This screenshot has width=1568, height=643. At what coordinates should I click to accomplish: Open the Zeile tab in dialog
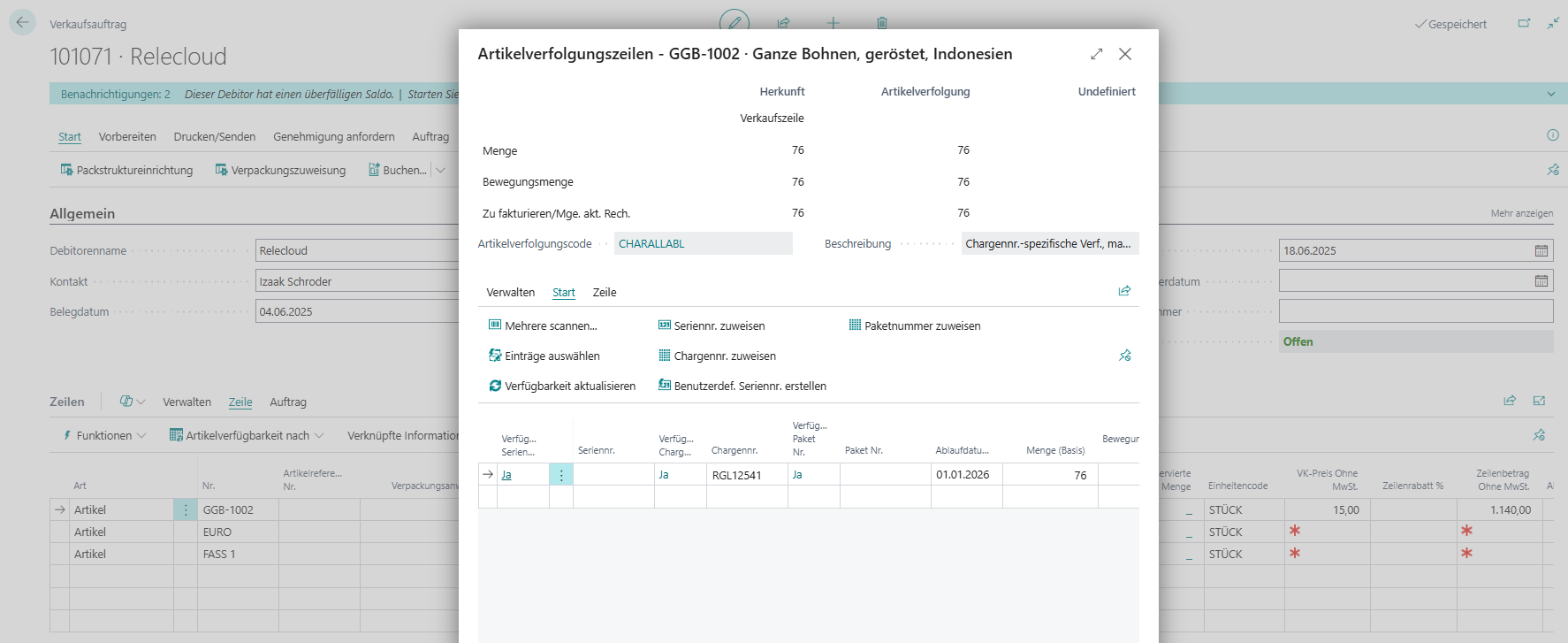(x=605, y=292)
